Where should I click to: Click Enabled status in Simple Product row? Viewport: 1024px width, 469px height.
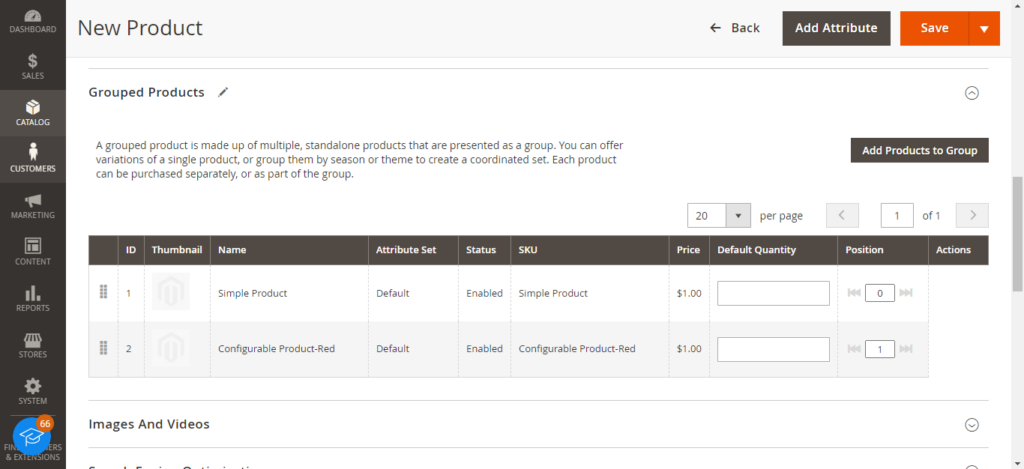485,293
